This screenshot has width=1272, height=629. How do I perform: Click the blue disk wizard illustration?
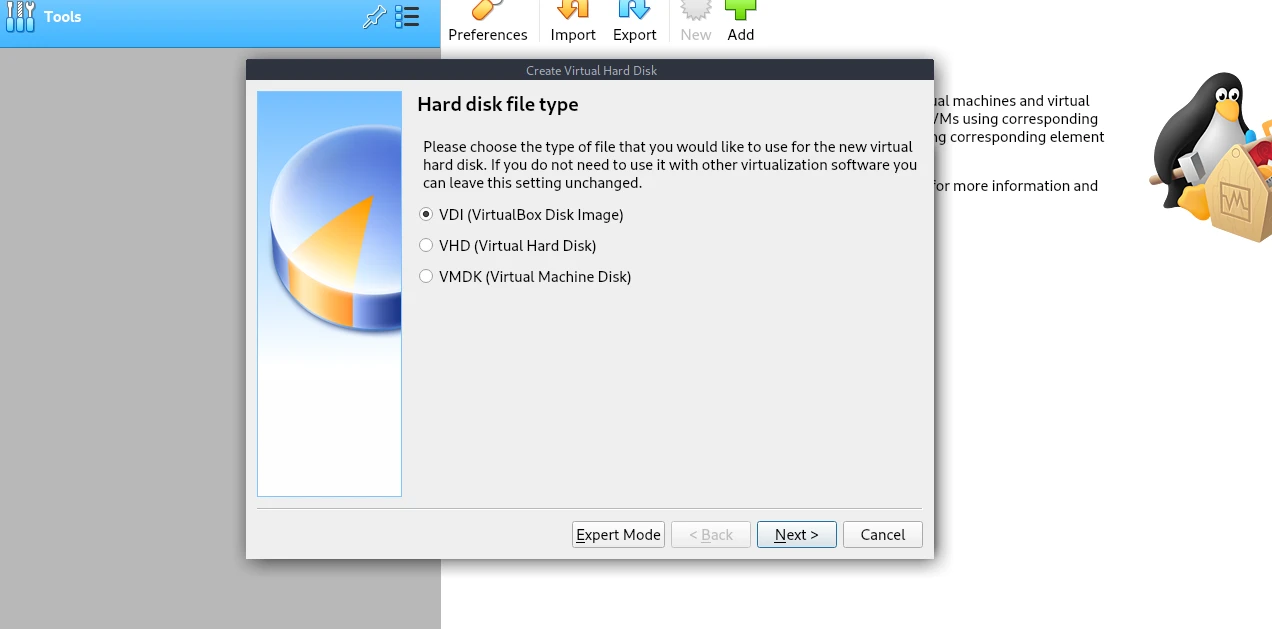[329, 294]
